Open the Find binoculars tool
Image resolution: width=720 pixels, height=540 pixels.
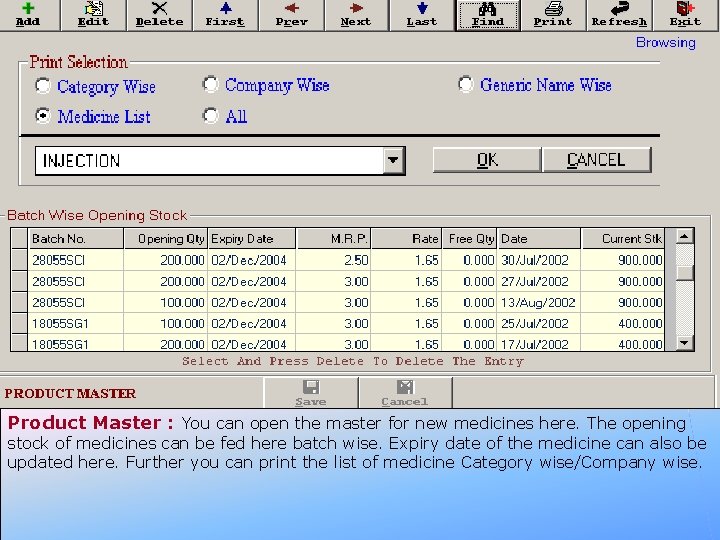488,15
